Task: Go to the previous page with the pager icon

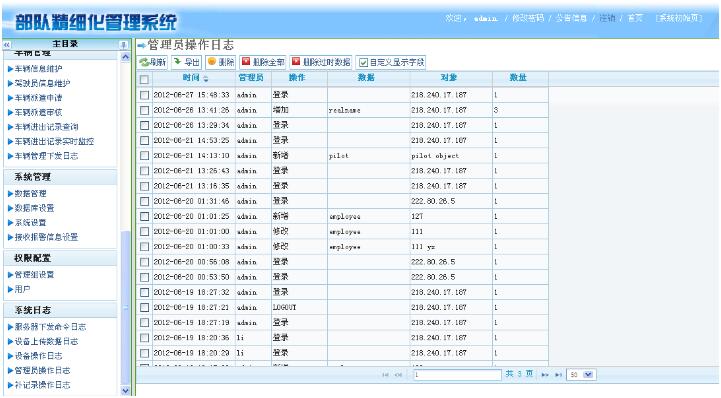Action: pos(398,375)
